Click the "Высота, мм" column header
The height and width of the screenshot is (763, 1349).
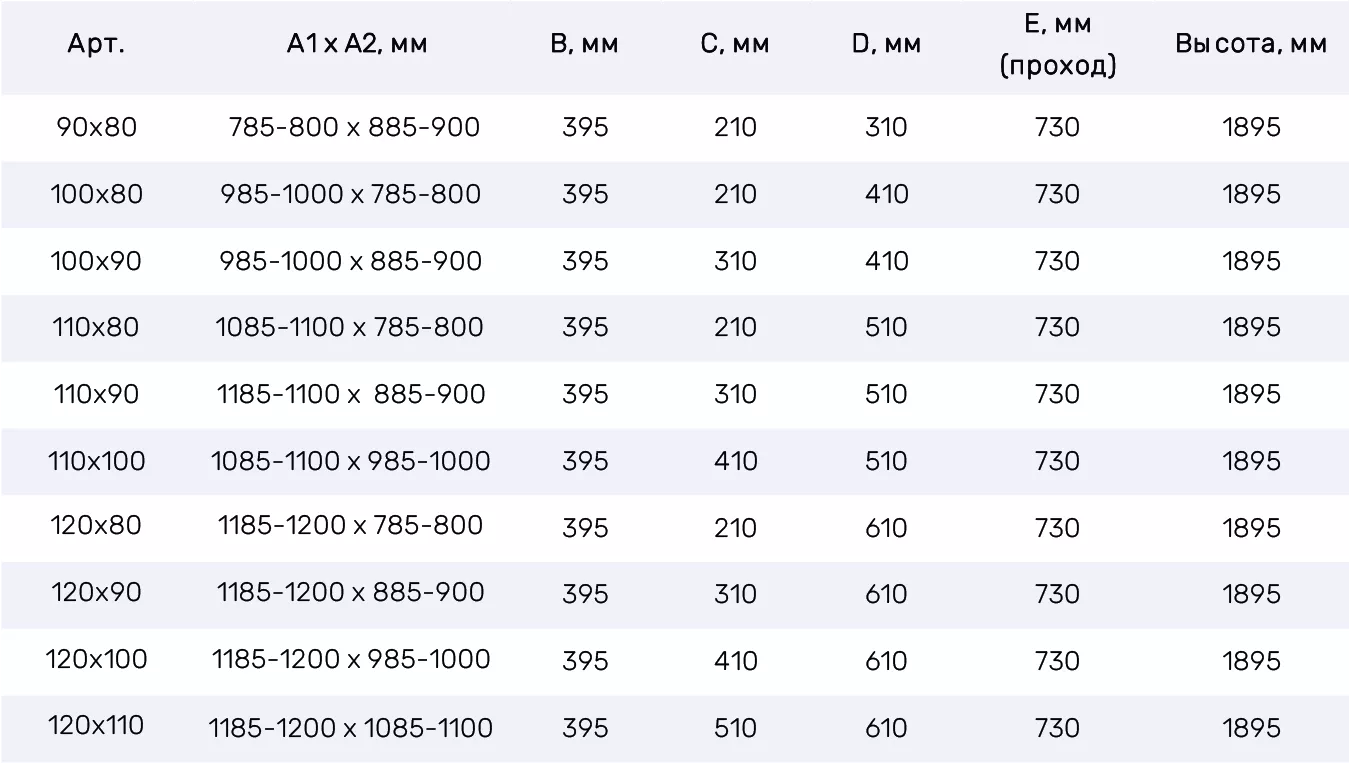(1251, 45)
